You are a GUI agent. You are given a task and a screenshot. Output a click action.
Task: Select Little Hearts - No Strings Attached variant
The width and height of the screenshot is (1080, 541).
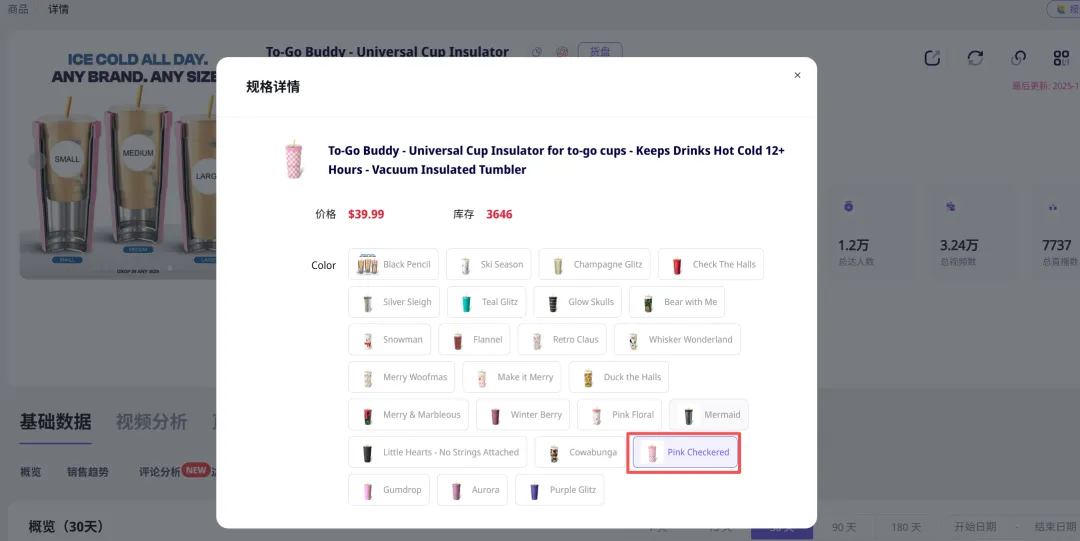click(x=438, y=453)
